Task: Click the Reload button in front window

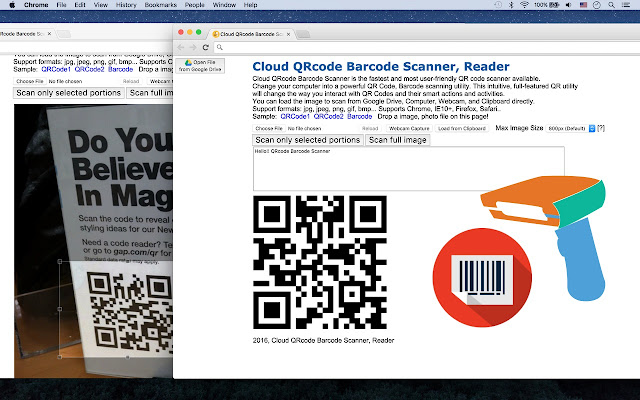Action: 370,128
